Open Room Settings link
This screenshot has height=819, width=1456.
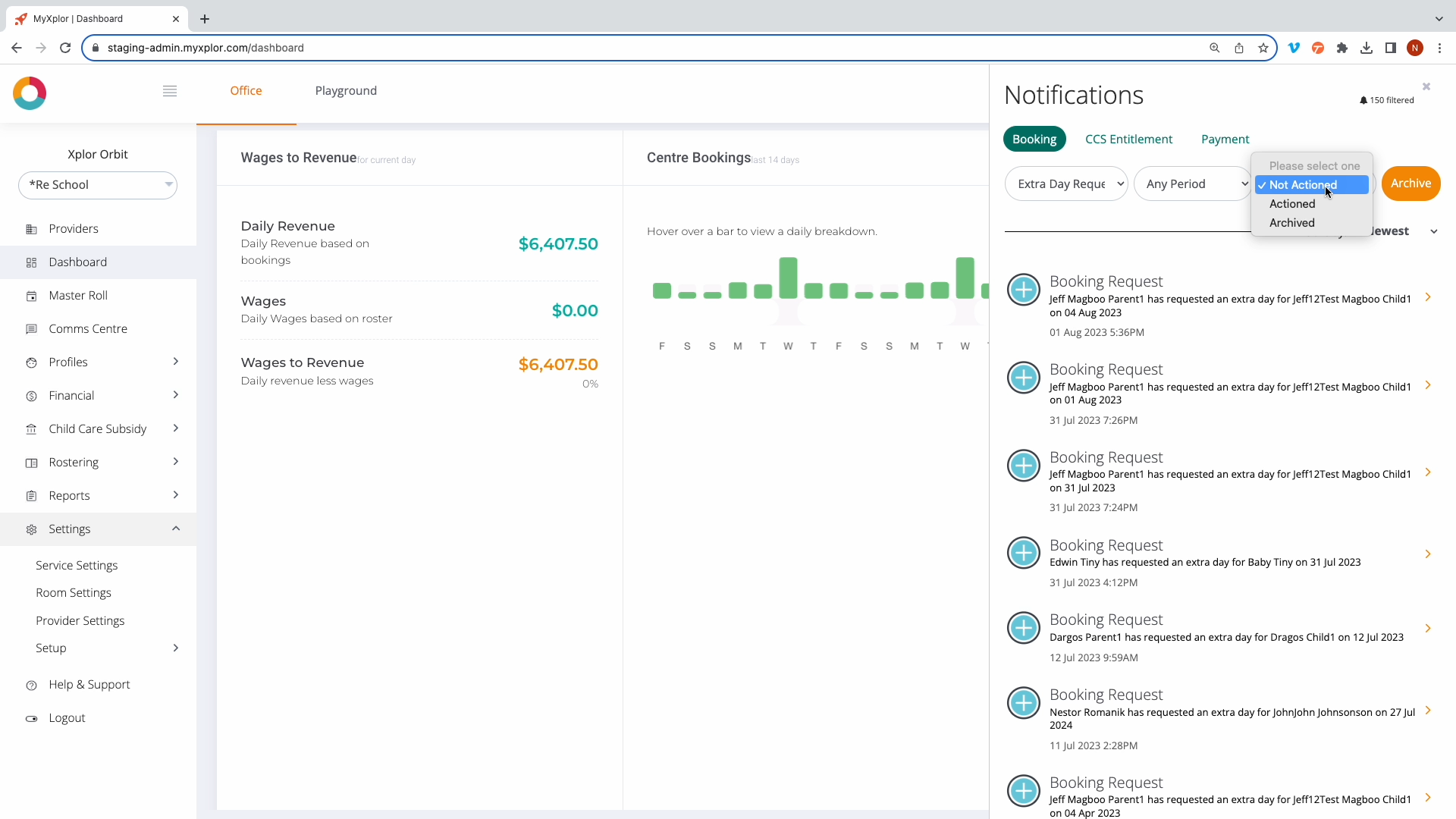tap(74, 593)
